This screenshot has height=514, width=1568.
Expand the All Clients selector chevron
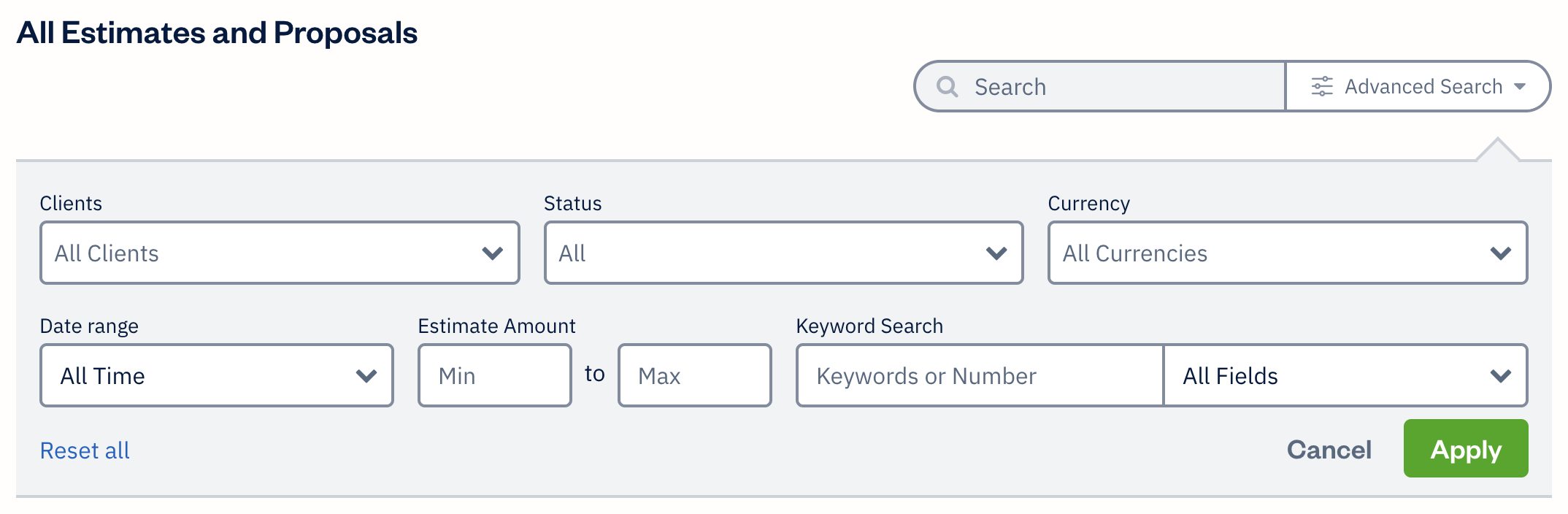(492, 253)
